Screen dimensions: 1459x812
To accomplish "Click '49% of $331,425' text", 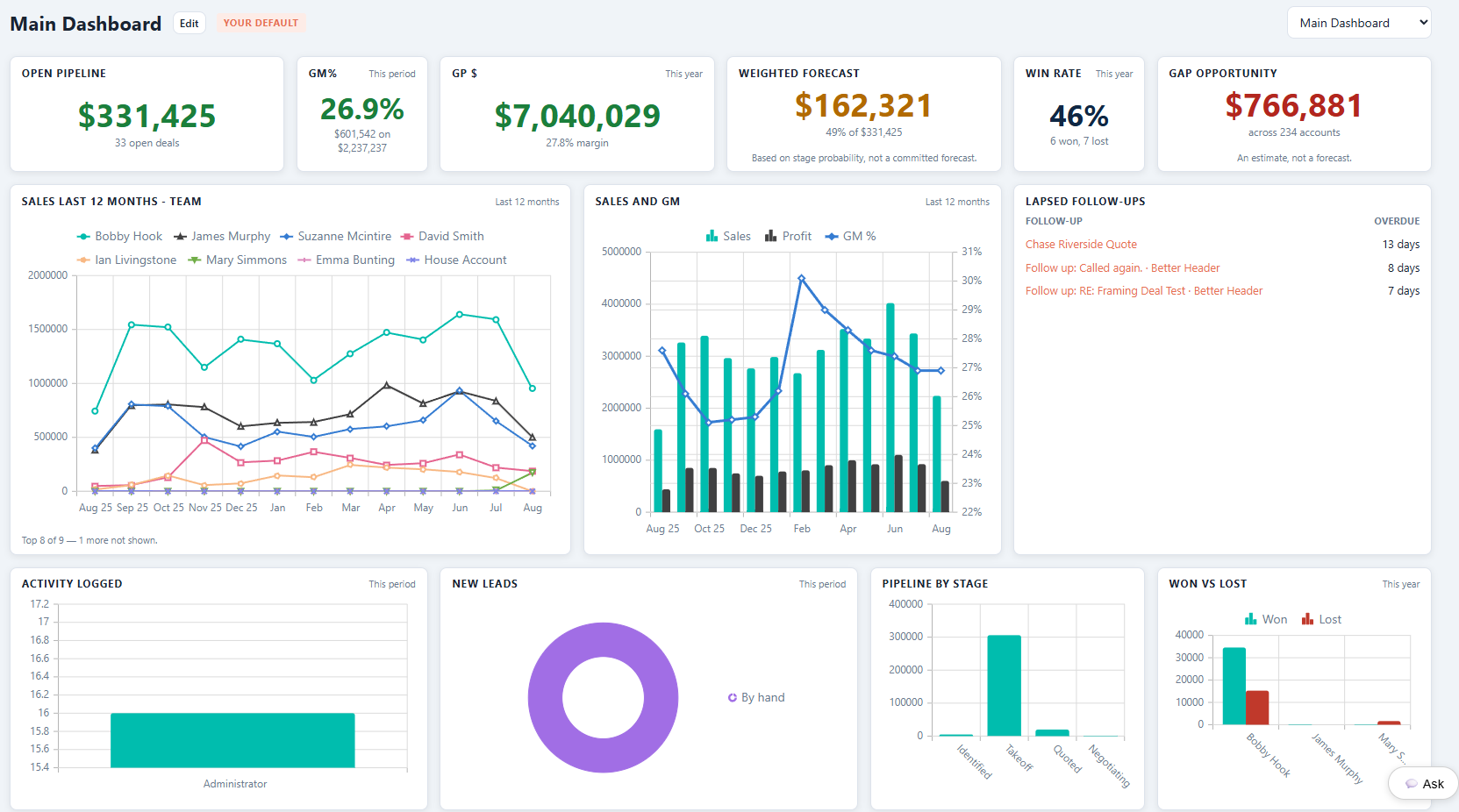I will click(863, 133).
